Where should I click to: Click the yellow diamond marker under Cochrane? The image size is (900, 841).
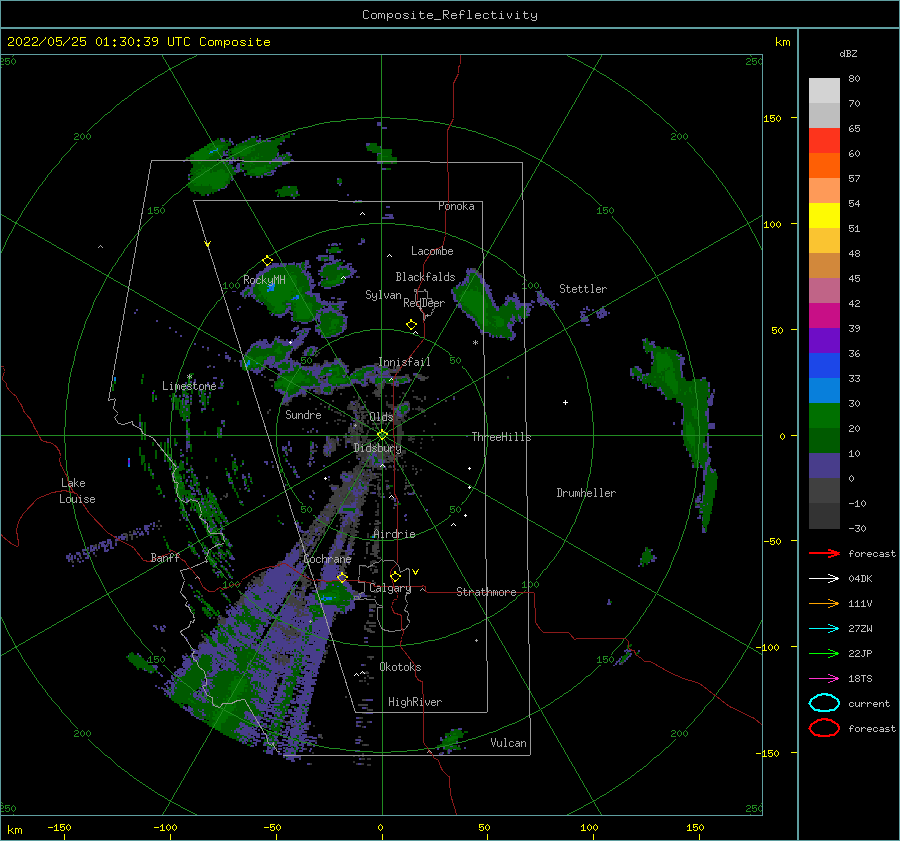pyautogui.click(x=342, y=577)
